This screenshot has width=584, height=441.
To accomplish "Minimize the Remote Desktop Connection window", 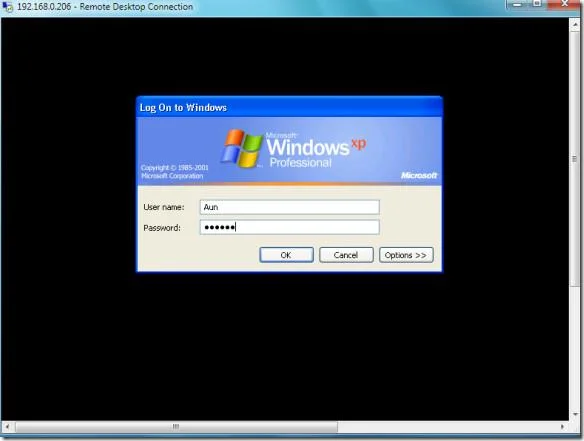I will click(x=516, y=4).
